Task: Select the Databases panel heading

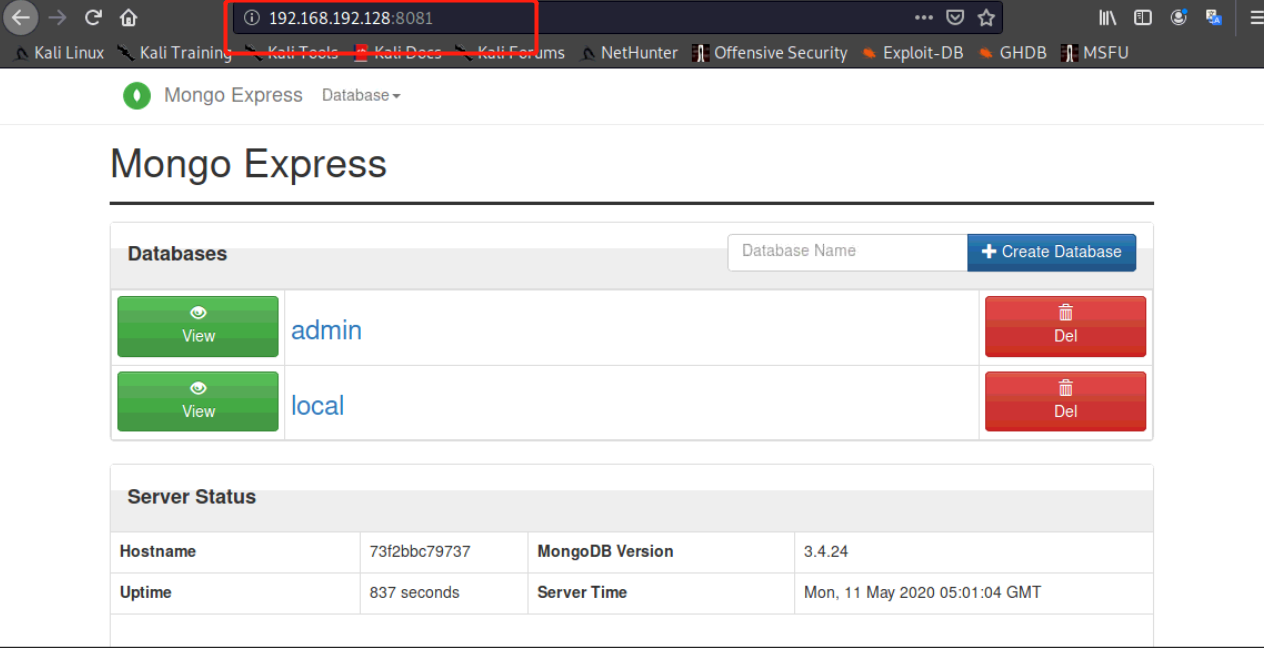Action: coord(177,254)
